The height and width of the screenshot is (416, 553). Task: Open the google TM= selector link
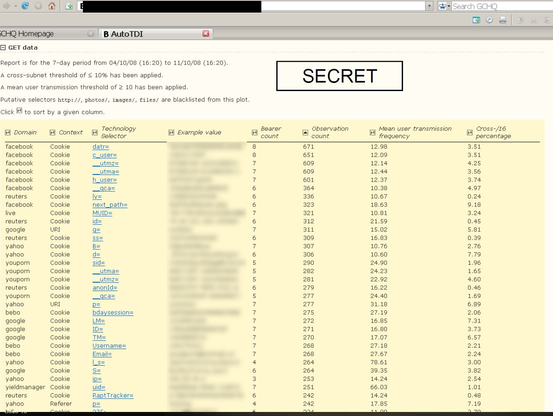pyautogui.click(x=99, y=337)
